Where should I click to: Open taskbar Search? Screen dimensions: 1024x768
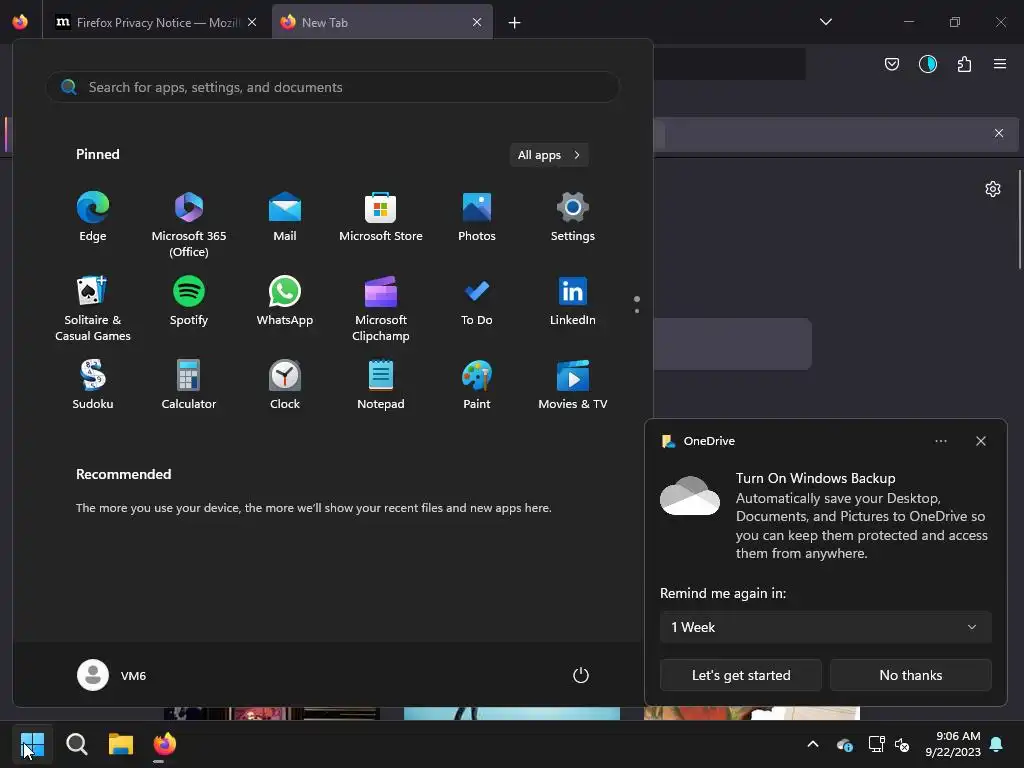pyautogui.click(x=76, y=744)
